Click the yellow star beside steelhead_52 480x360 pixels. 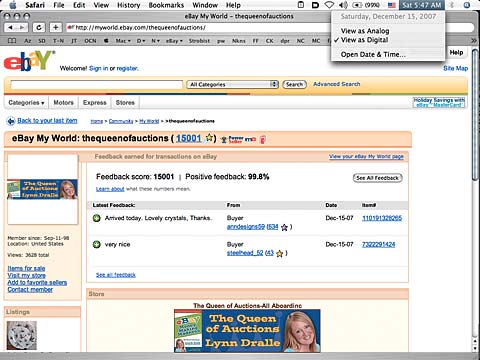coord(279,254)
